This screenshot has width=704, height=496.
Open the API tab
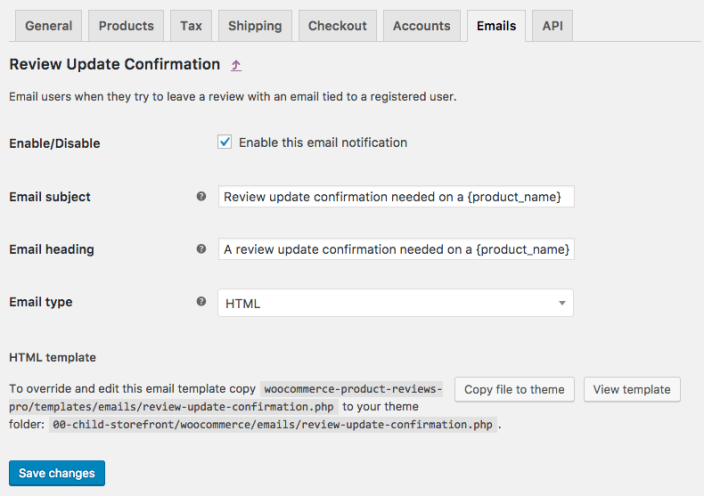(x=552, y=26)
